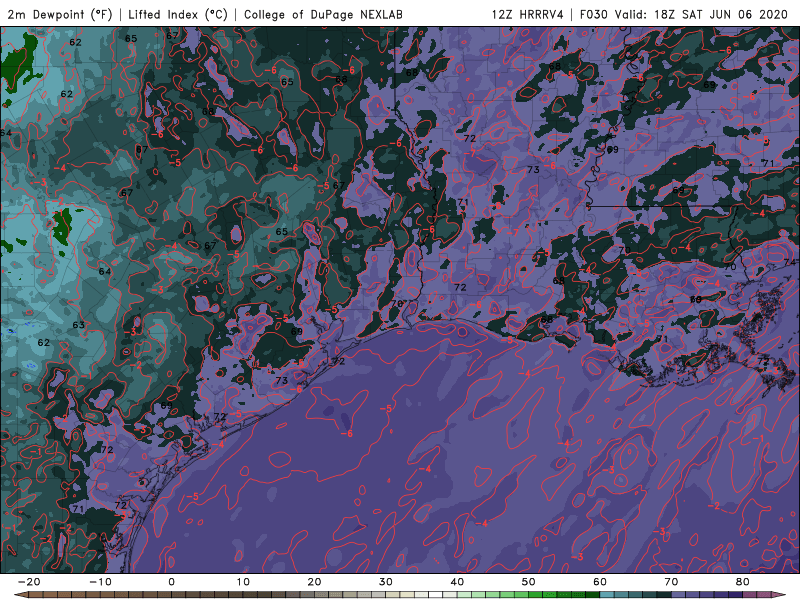Click the "Lifted Index (°C)" title text
Viewport: 800px width, 600px height.
pos(178,14)
